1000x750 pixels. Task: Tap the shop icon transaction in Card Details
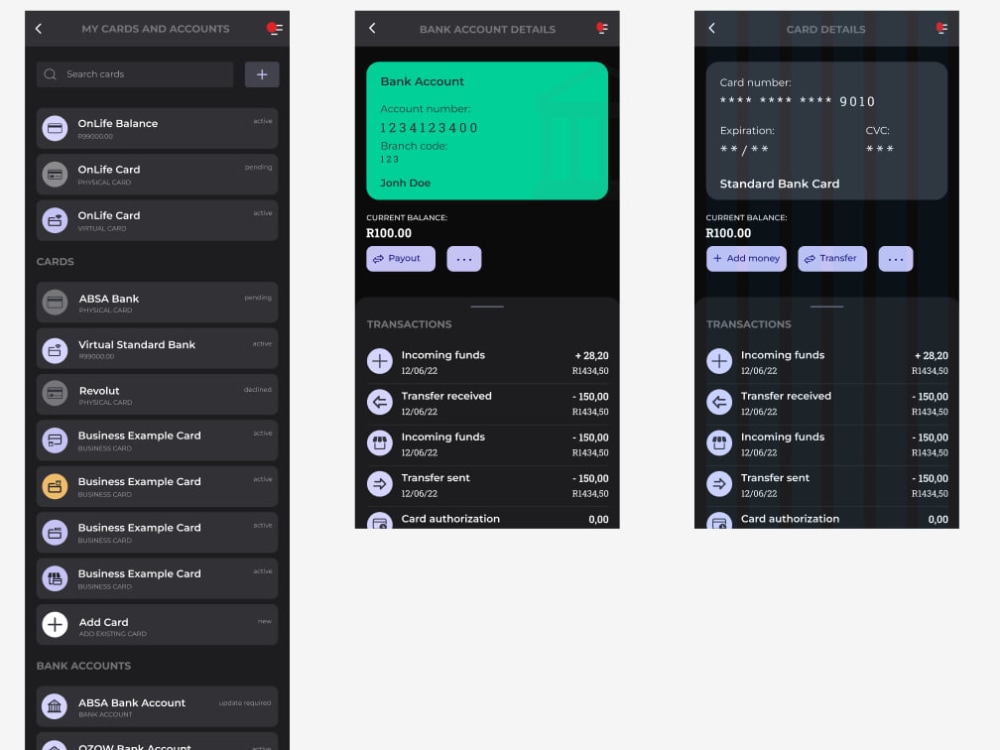(x=719, y=443)
